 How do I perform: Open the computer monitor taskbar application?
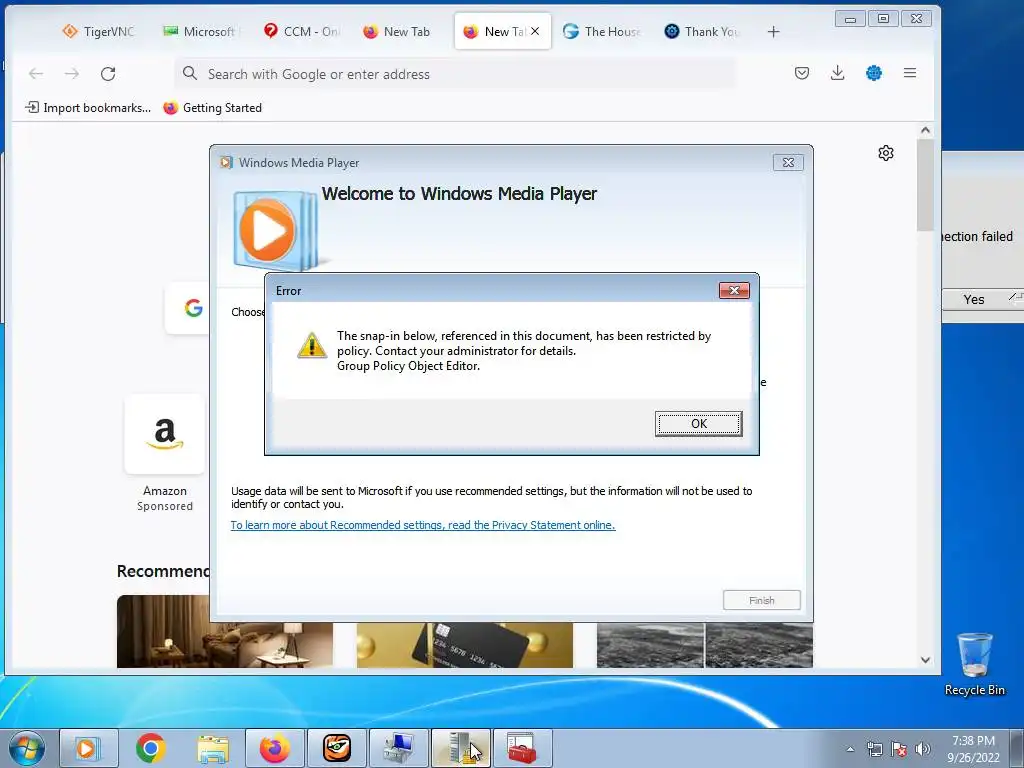[399, 748]
